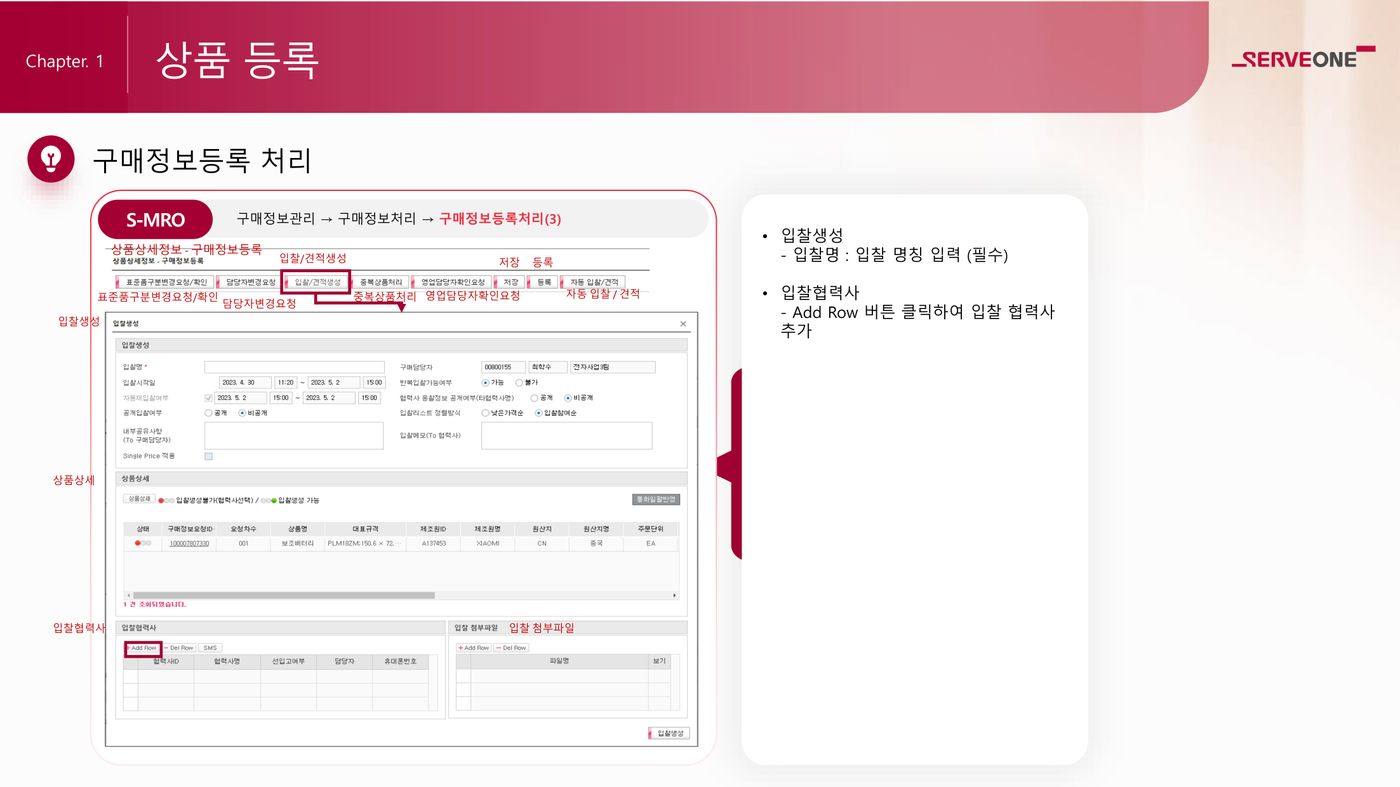Screen dimensions: 1400x787
Task: Select 불가 radio for 반복입찰가능여부
Action: 519,382
